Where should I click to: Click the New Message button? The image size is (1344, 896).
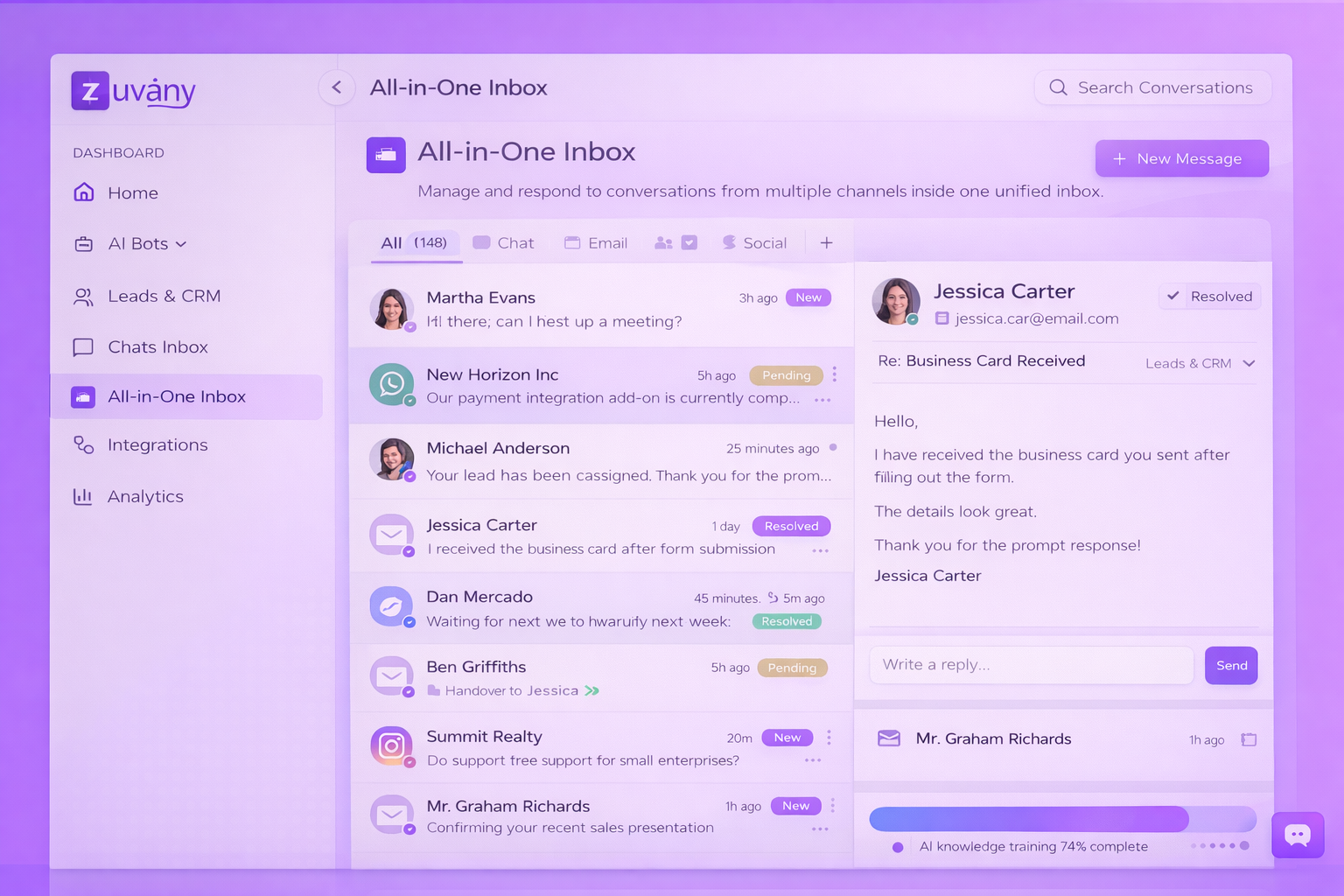1181,158
